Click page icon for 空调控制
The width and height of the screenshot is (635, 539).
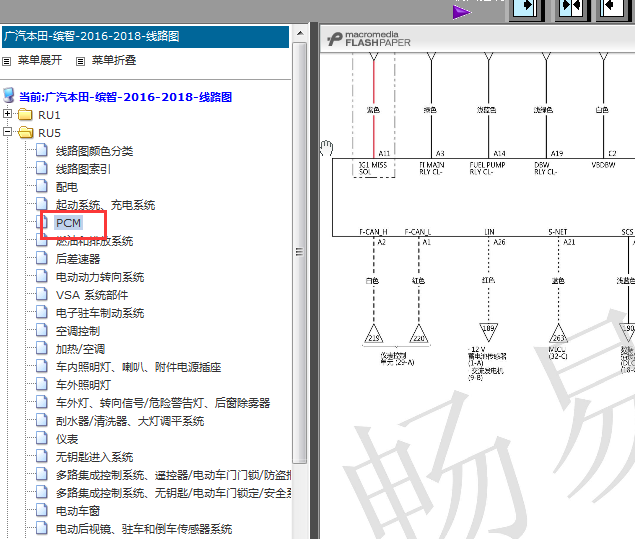click(41, 330)
